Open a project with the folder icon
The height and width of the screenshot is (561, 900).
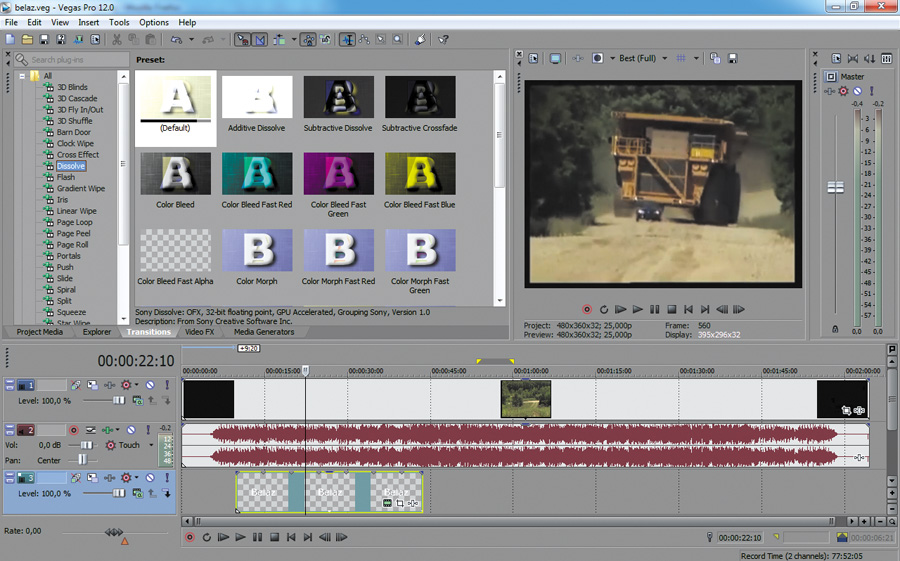coord(27,40)
